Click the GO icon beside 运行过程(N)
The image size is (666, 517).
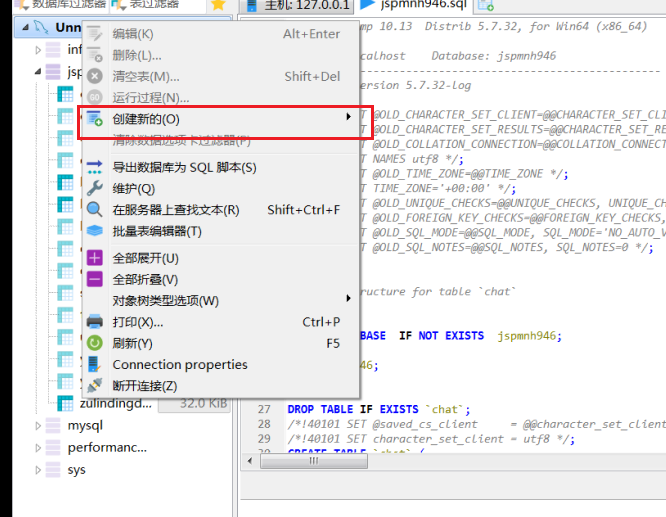coord(94,98)
